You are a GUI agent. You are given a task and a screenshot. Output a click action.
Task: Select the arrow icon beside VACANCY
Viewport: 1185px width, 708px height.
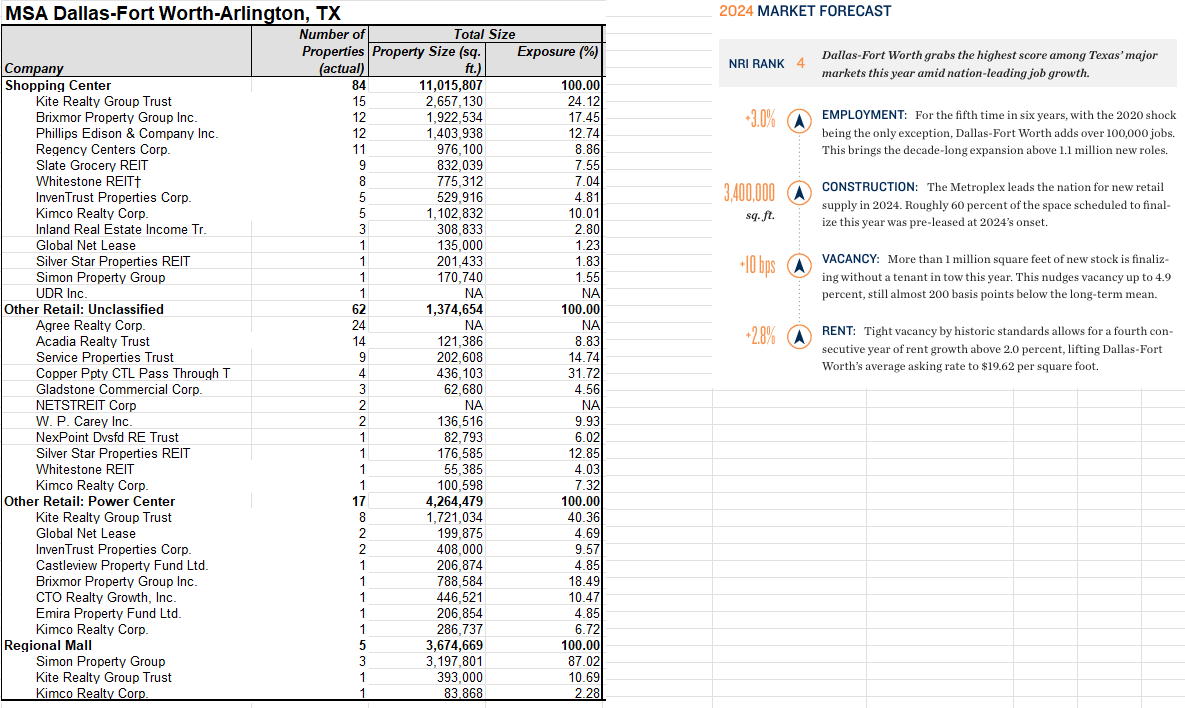pos(798,266)
